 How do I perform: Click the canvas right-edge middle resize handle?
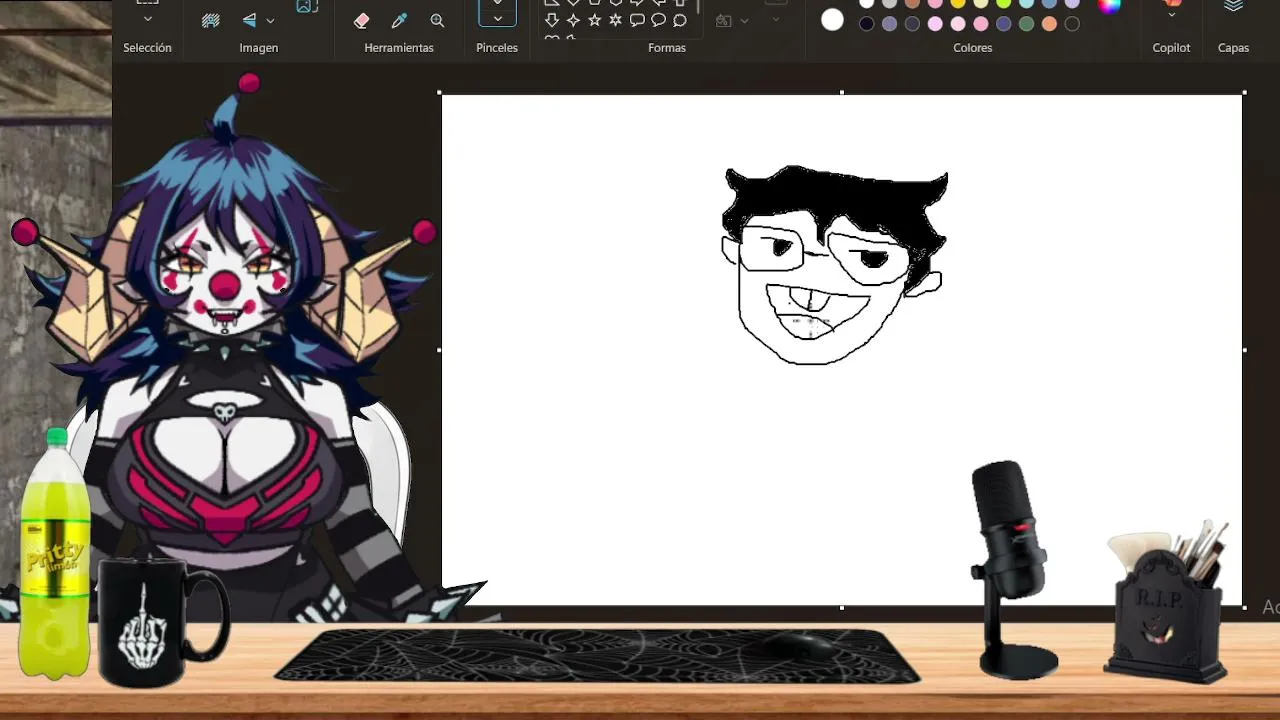coord(1244,350)
